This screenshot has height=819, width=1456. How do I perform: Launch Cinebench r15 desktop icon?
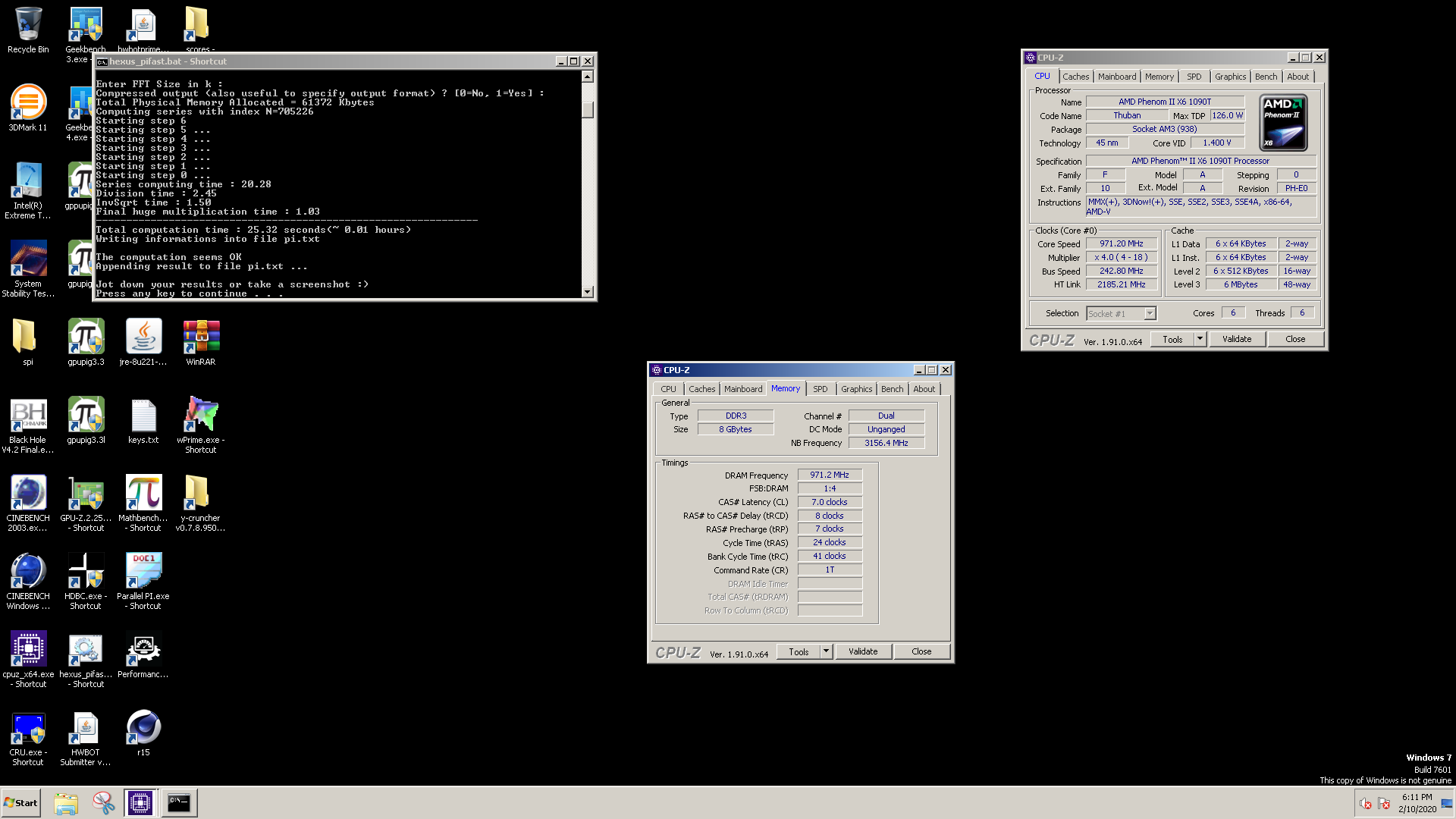pos(143,733)
